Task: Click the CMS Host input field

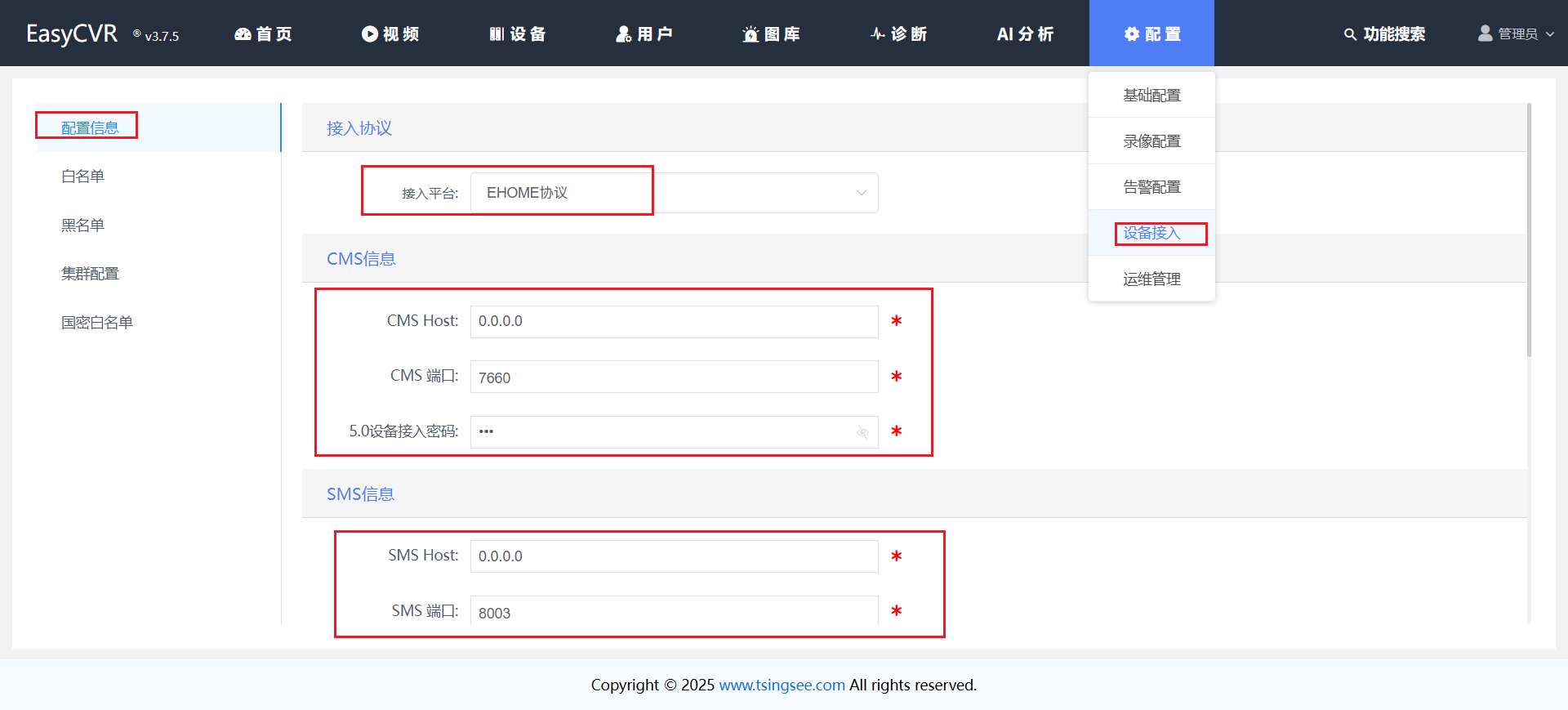Action: [x=674, y=322]
